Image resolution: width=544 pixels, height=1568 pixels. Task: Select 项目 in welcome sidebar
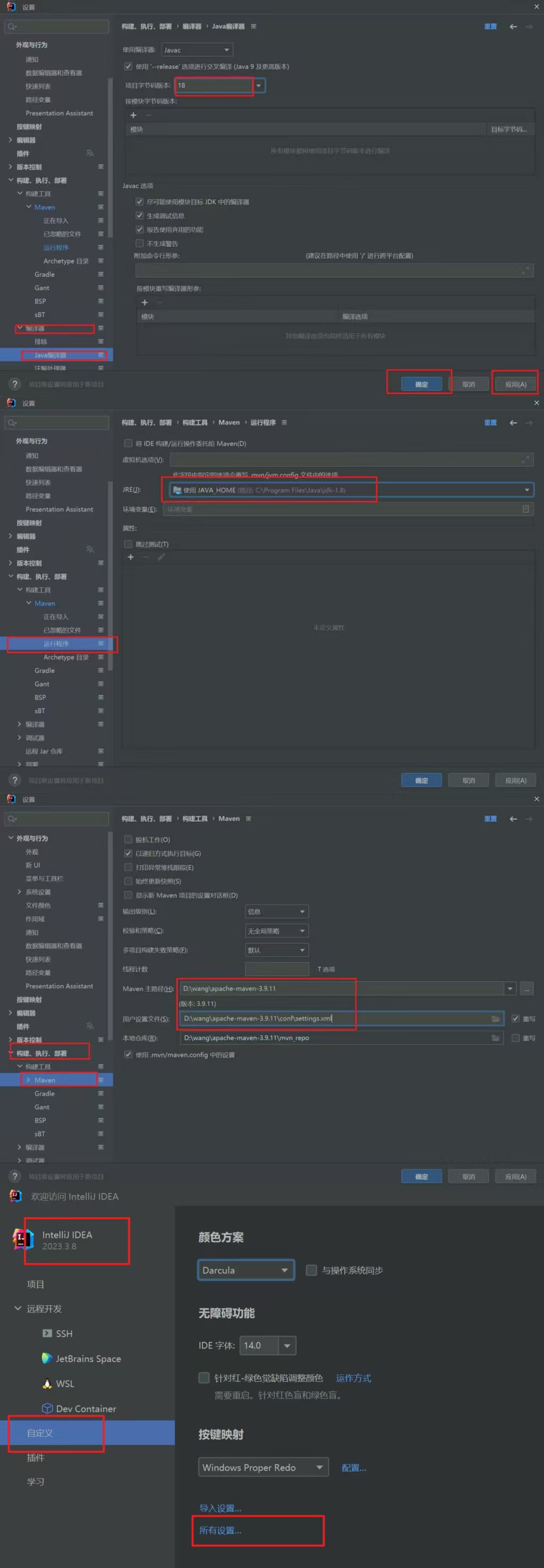35,1284
